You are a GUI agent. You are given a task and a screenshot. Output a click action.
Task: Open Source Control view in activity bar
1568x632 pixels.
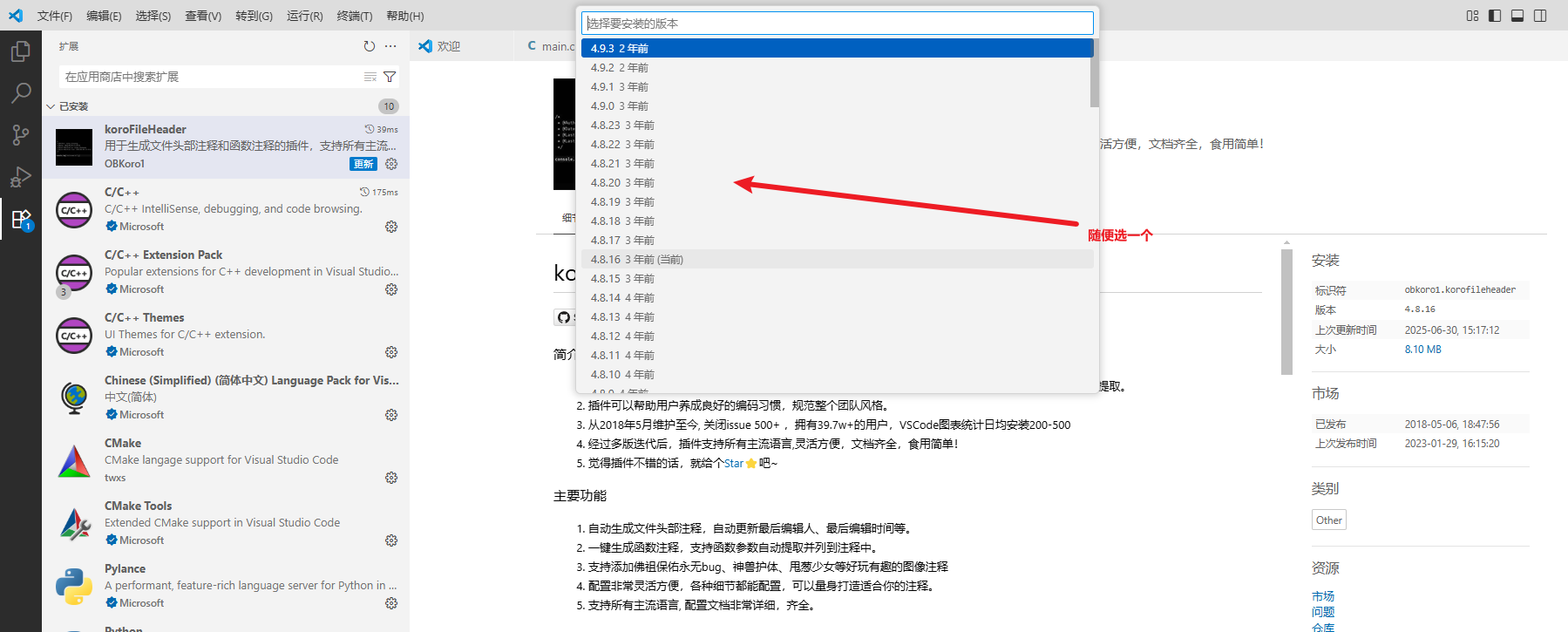click(20, 134)
